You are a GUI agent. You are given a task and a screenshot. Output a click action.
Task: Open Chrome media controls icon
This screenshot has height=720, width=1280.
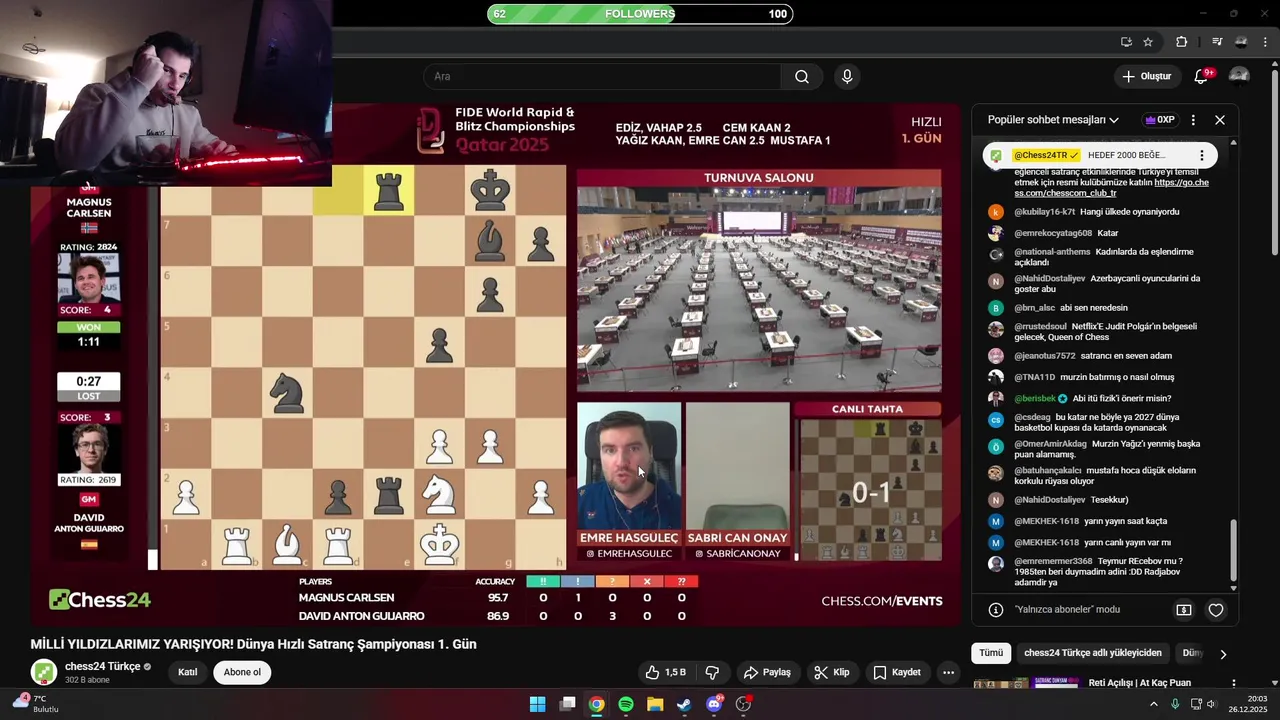(x=1217, y=42)
